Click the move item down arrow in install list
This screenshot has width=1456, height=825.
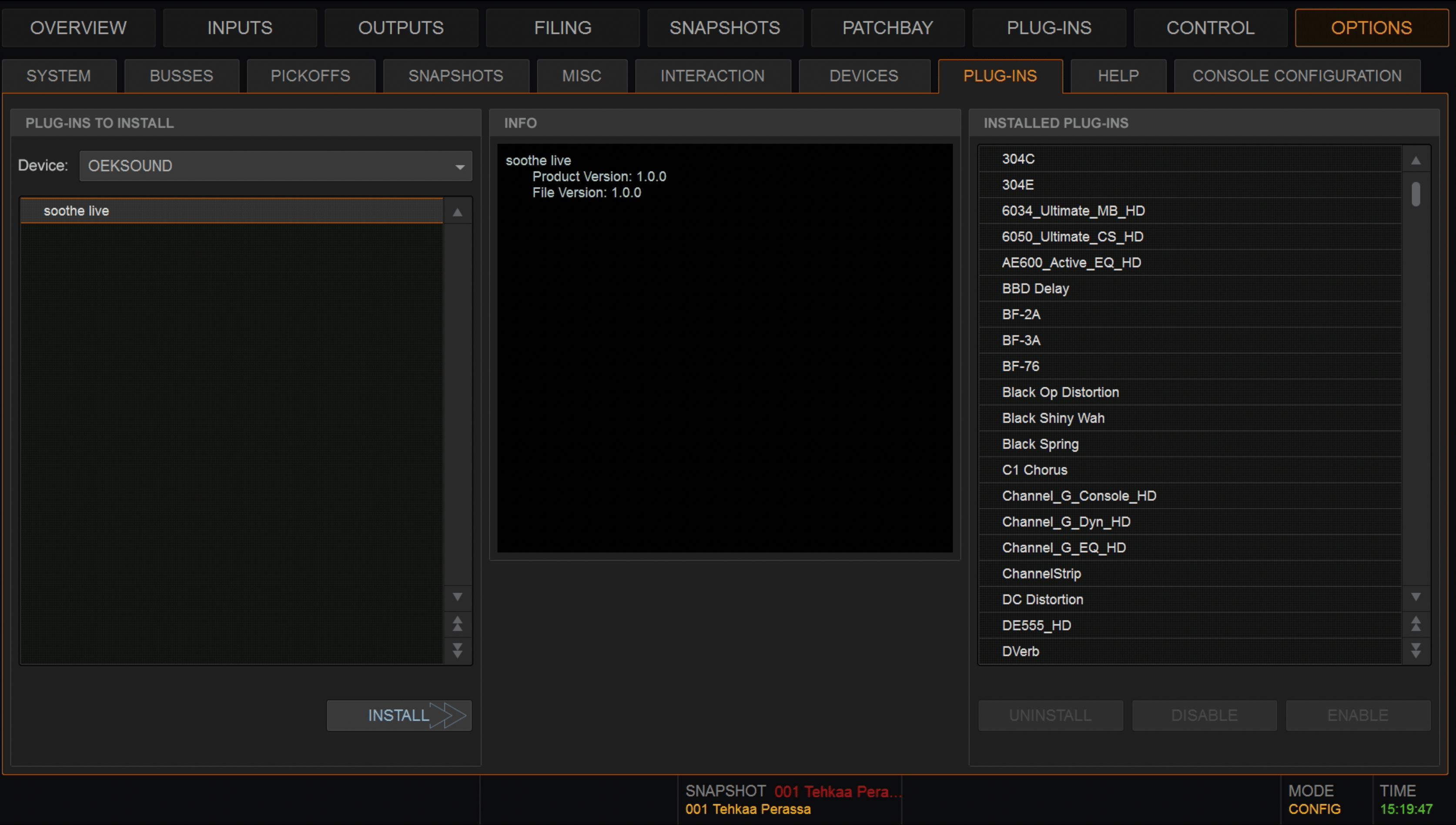coord(457,651)
